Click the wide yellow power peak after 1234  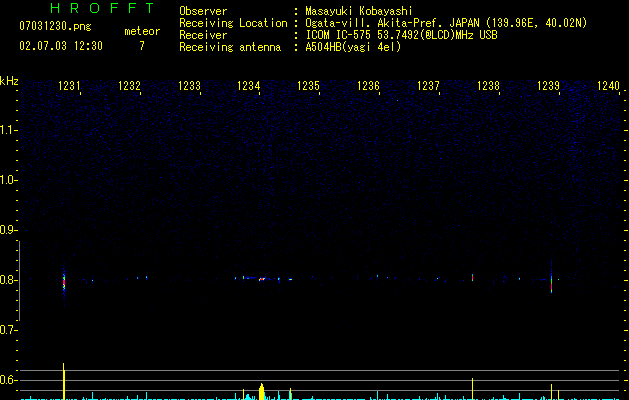262,392
